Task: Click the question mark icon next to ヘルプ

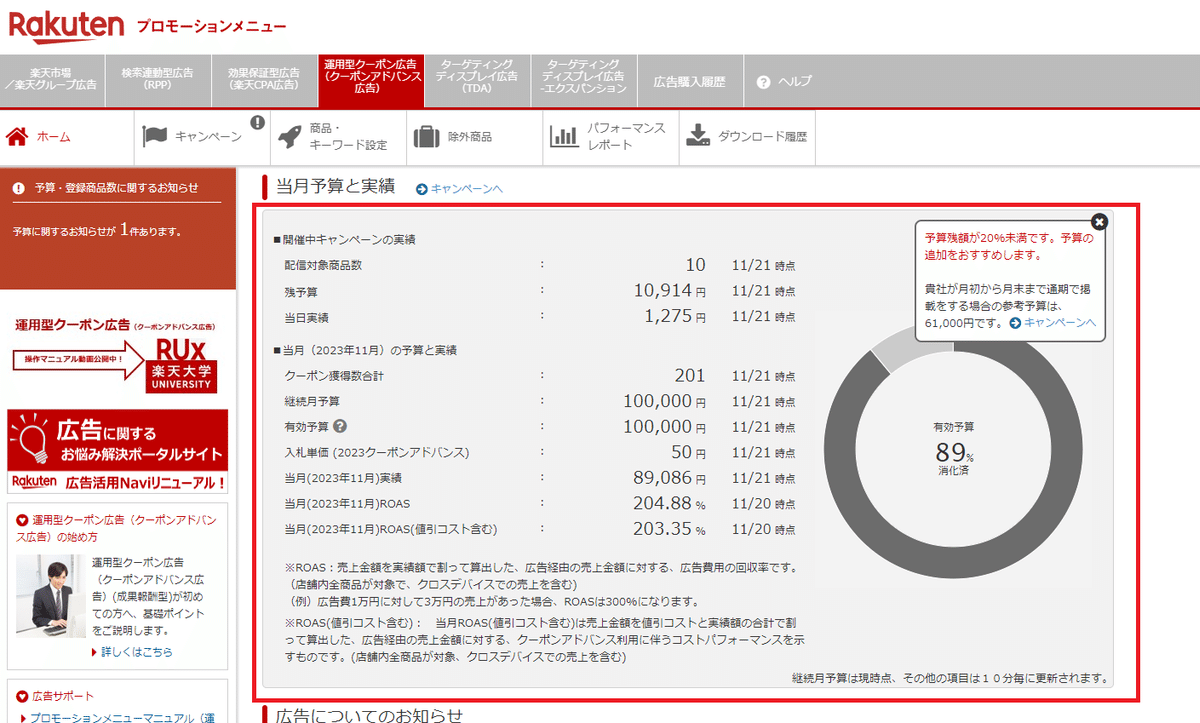Action: pyautogui.click(x=764, y=81)
